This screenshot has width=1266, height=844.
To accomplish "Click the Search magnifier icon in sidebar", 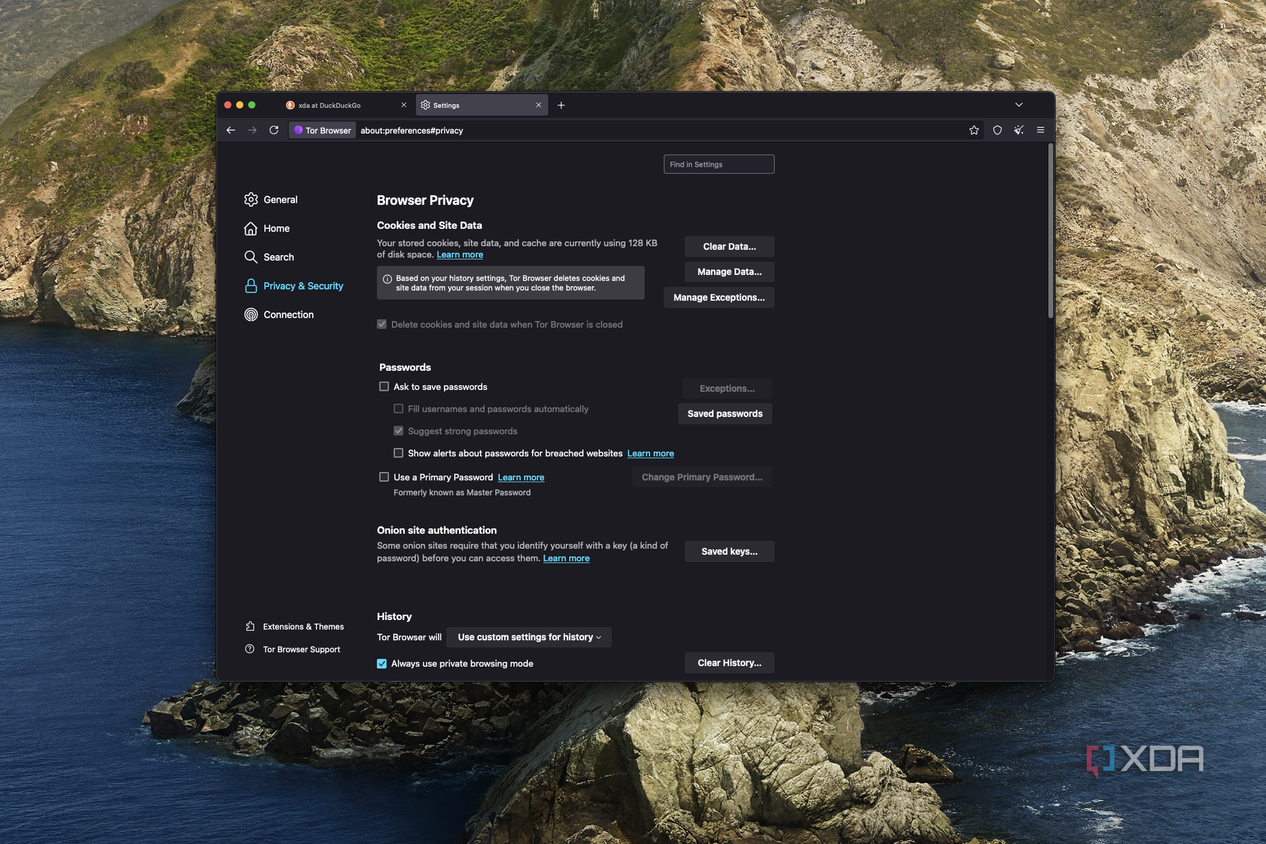I will coord(251,257).
